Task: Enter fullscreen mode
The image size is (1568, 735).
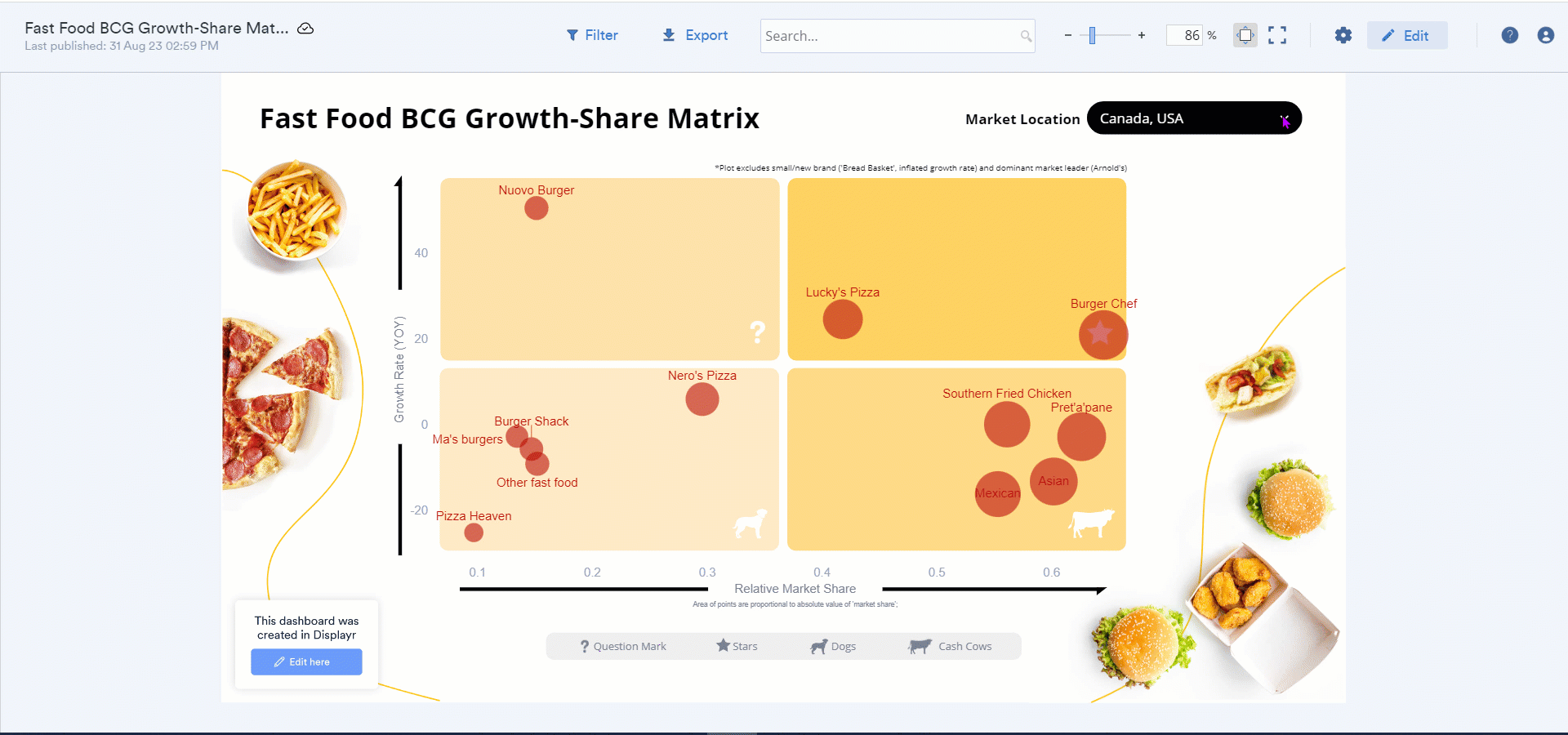Action: 1277,35
